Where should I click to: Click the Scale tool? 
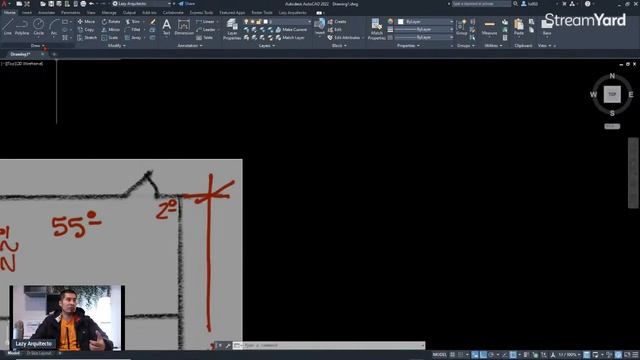point(110,38)
